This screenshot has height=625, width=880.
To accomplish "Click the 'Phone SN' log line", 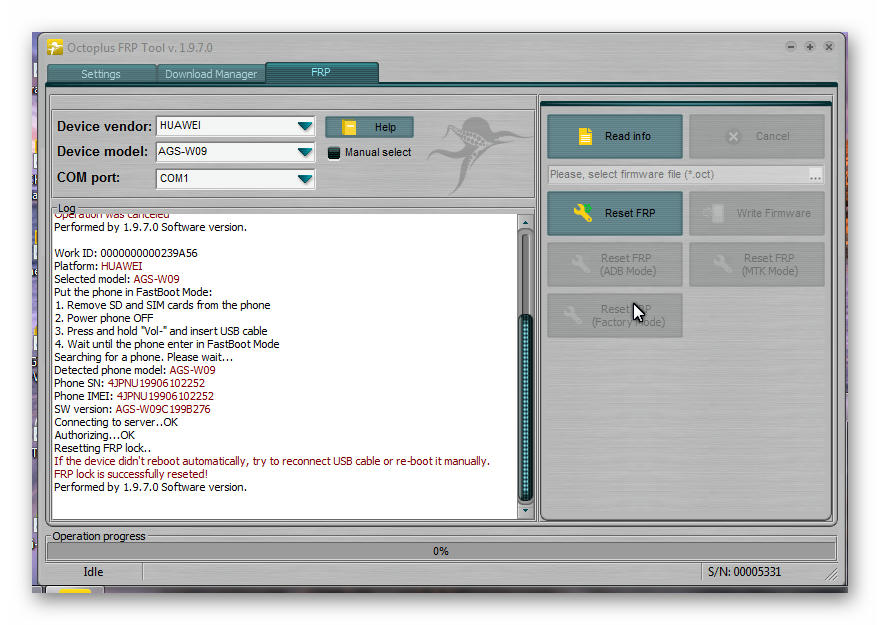I will coord(130,383).
